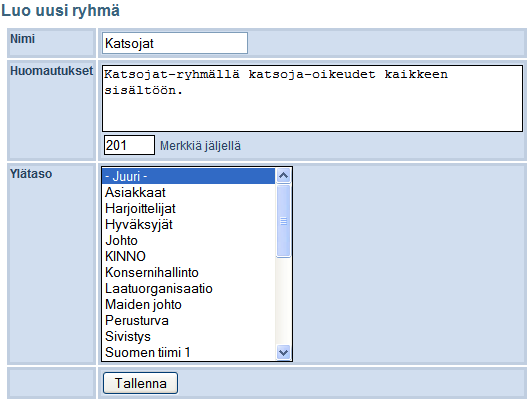Viewport: 529px width, 401px height.
Task: Select '- Juuri -' in the Ylätaso list
Action: [189, 176]
